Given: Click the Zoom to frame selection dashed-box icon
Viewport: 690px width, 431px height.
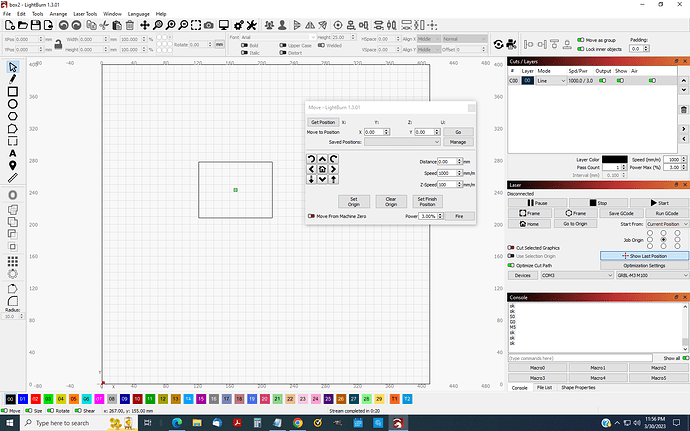Looking at the screenshot, I should pyautogui.click(x=196, y=25).
